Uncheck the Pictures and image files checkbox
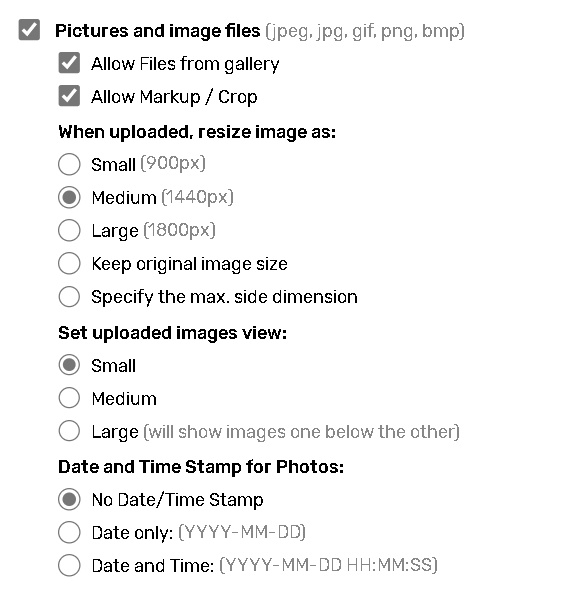Screen dimensions: 571x605 click(29, 30)
